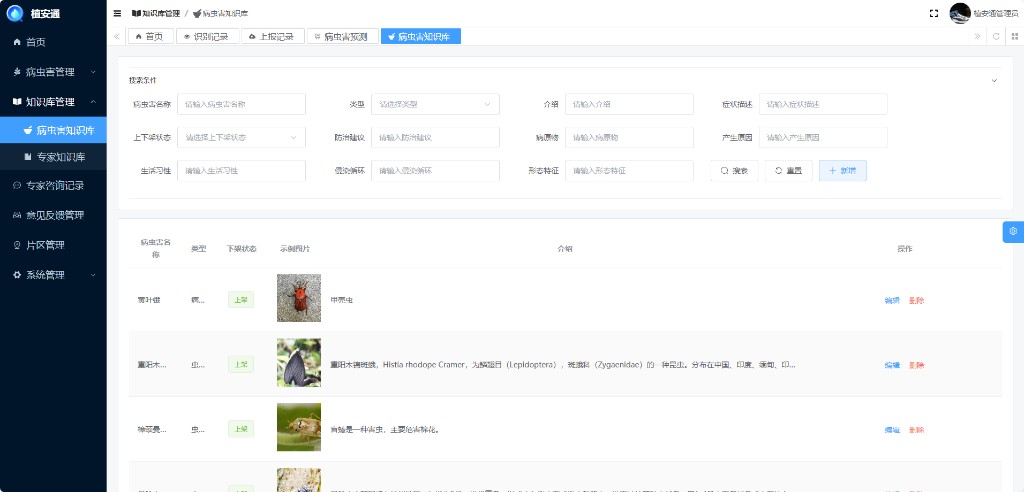This screenshot has height=492, width=1024.
Task: Focus the 侵染循环 input field
Action: 435,171
